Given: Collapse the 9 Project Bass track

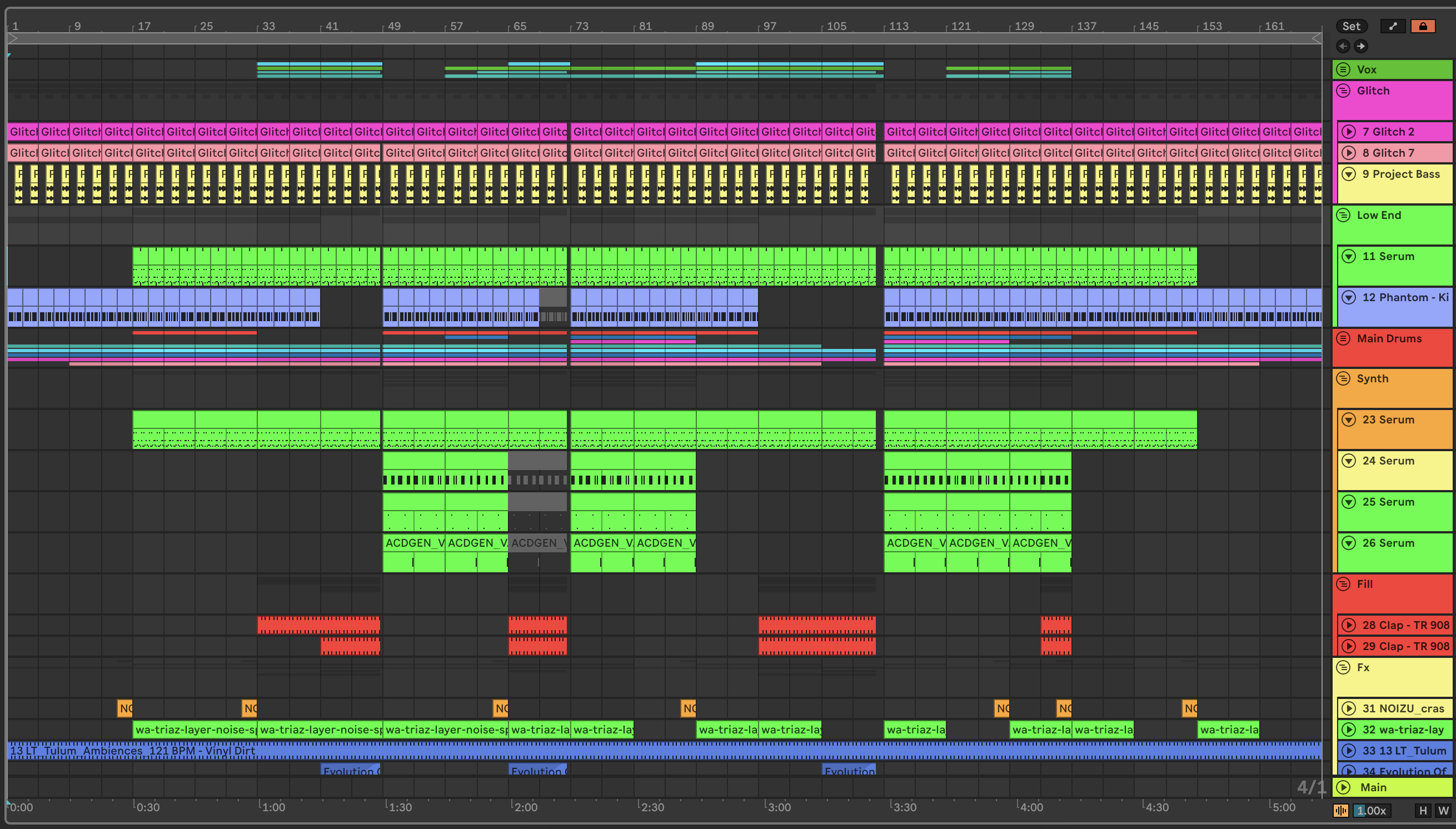Looking at the screenshot, I should point(1349,174).
